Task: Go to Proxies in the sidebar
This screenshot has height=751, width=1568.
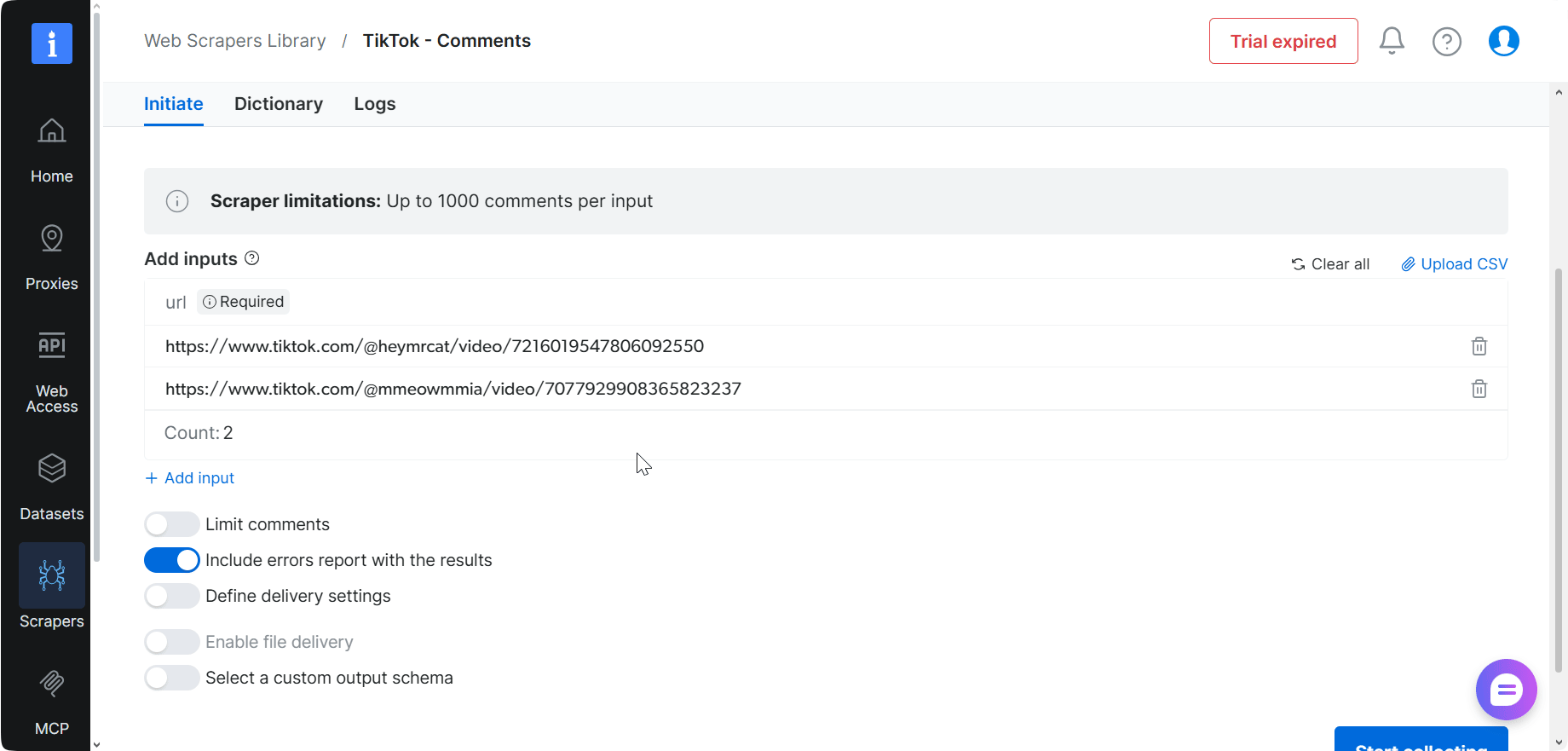Action: [x=52, y=259]
